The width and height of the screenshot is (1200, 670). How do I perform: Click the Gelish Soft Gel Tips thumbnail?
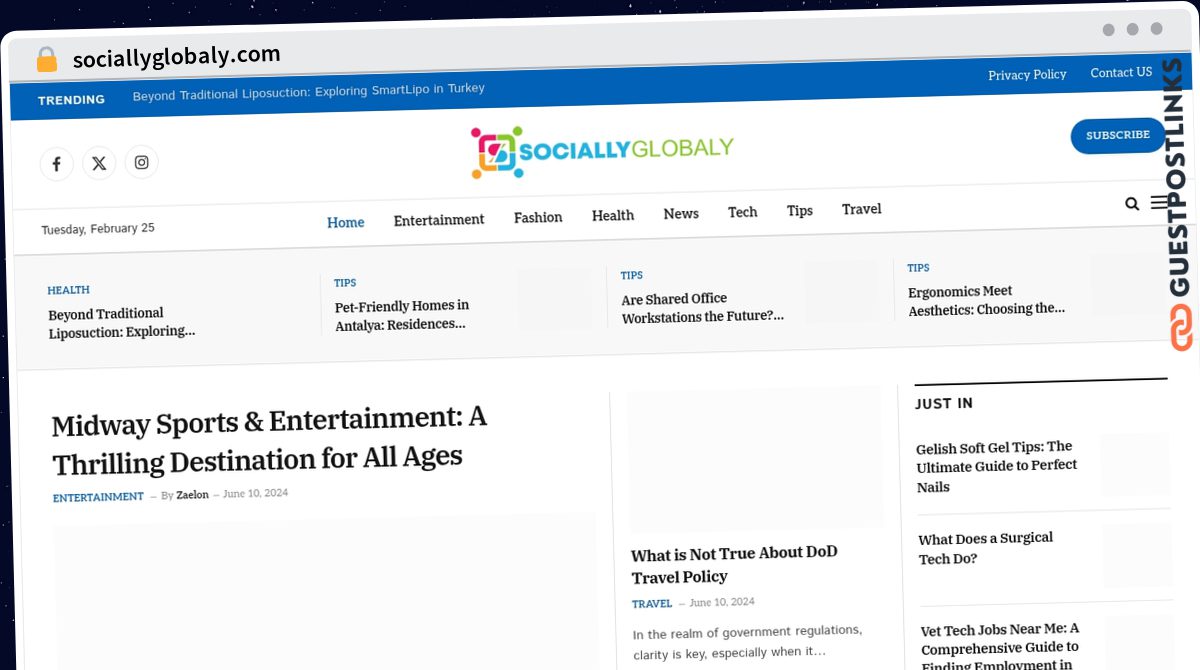click(x=1135, y=464)
